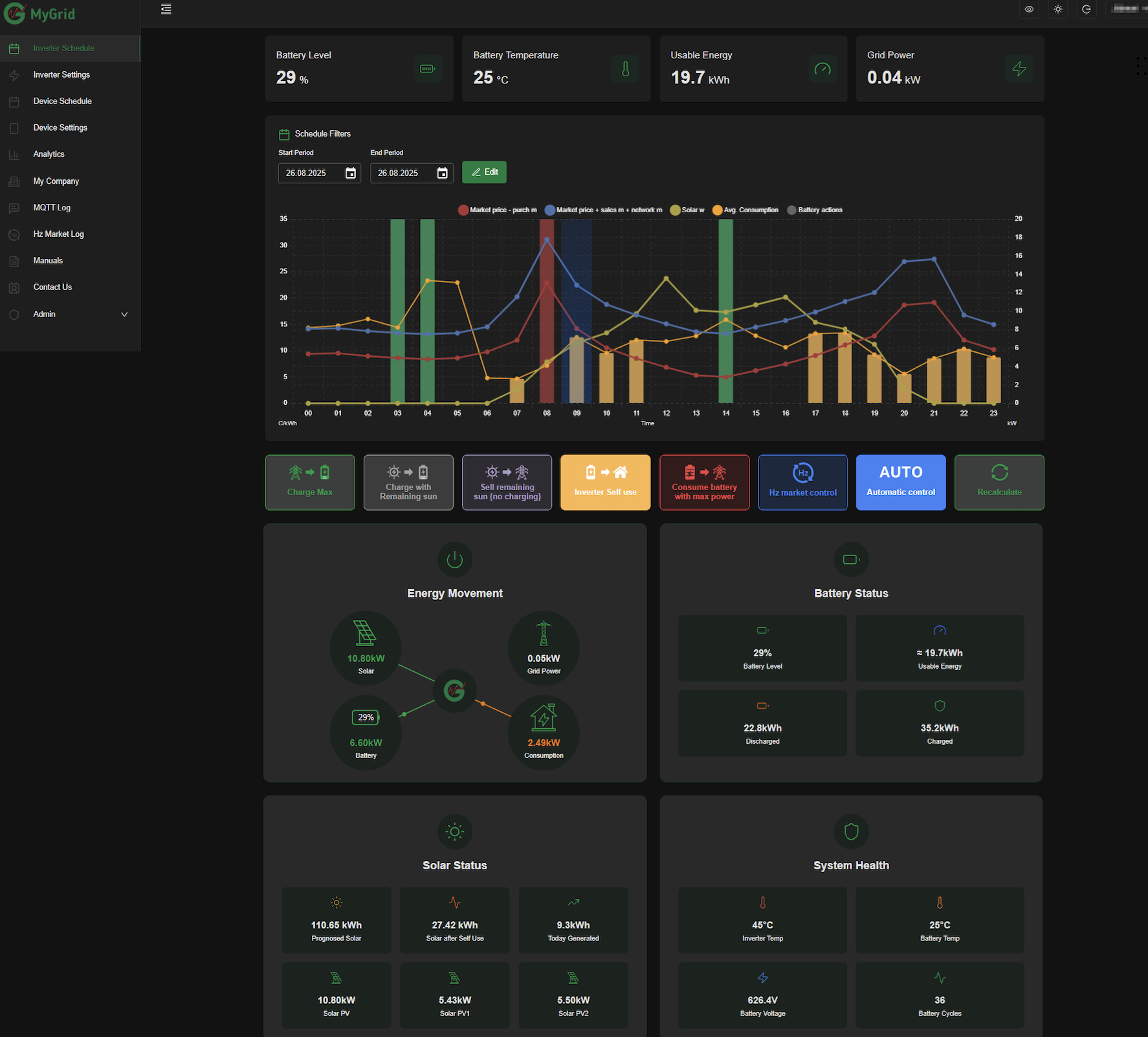Click the green Edit button
Screen dimensions: 1148x1037
484,172
